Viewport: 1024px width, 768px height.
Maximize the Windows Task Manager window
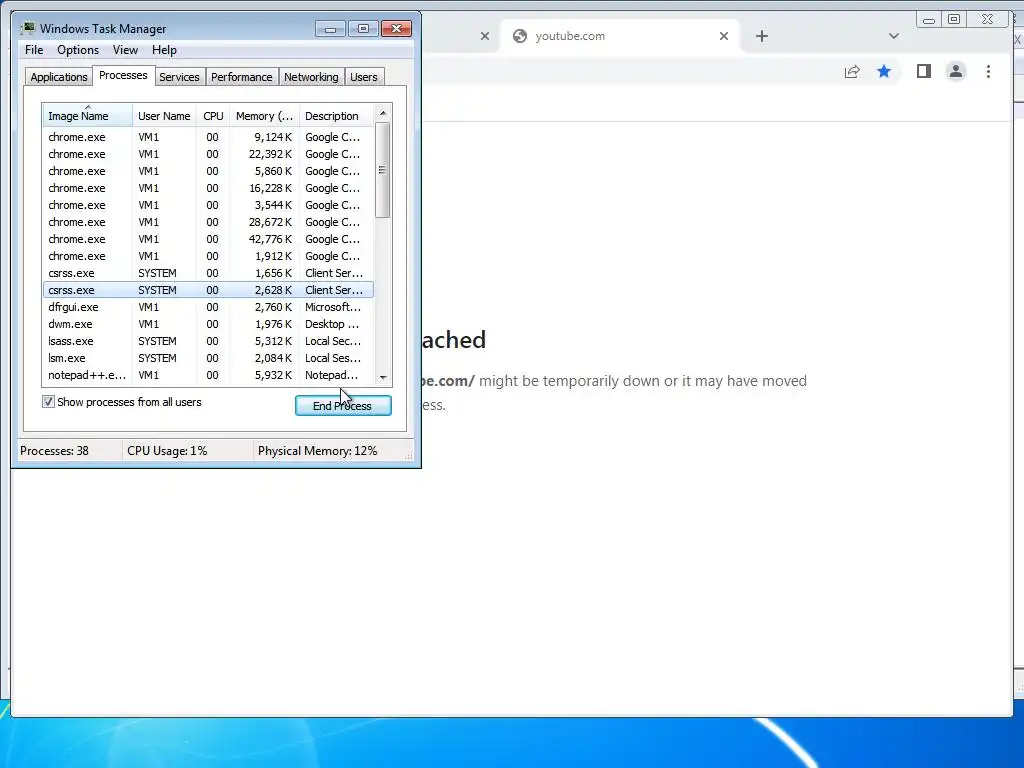363,29
